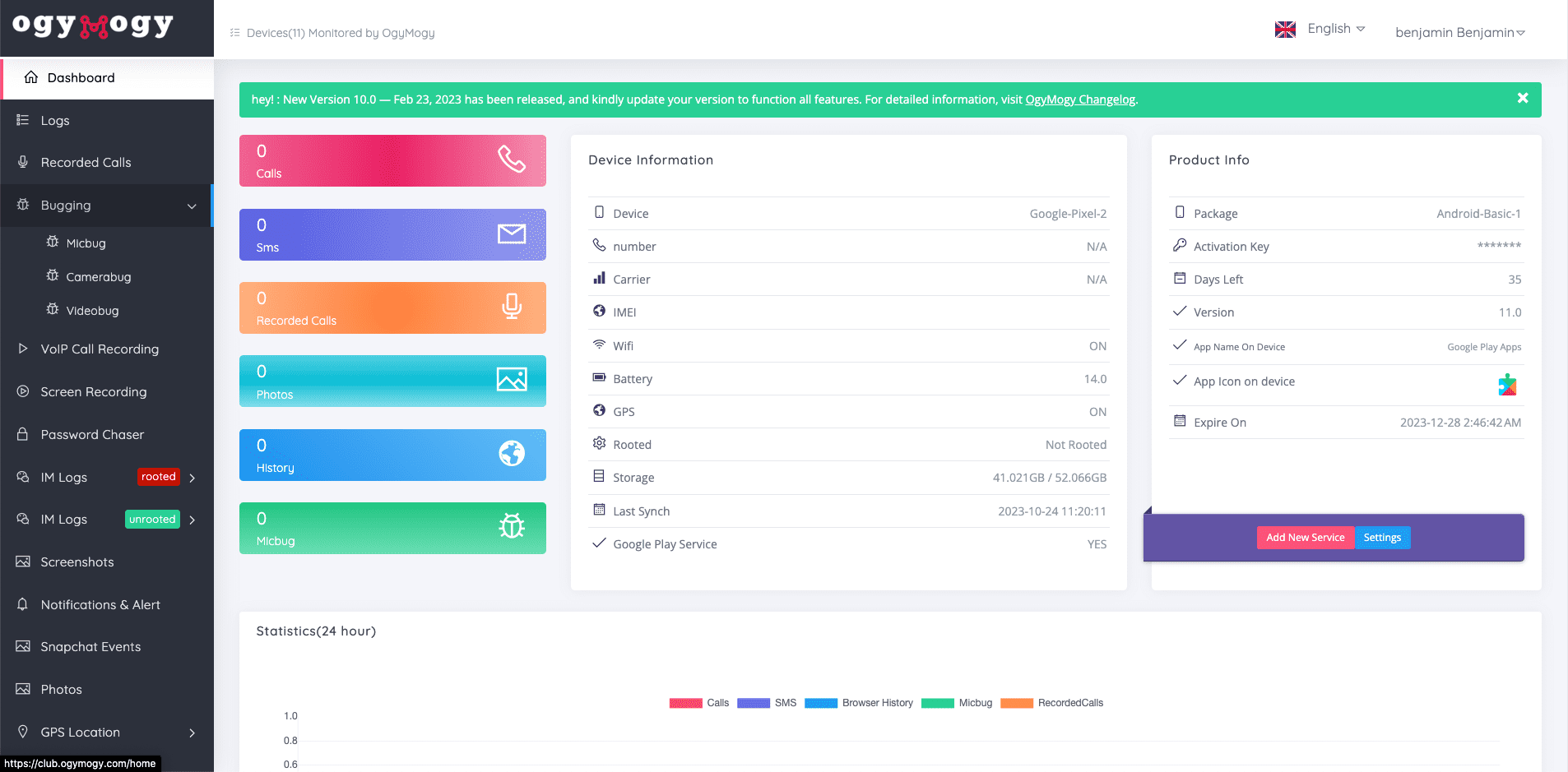Click the Micbug bug icon in sidebar
The height and width of the screenshot is (772, 1568).
[x=53, y=242]
